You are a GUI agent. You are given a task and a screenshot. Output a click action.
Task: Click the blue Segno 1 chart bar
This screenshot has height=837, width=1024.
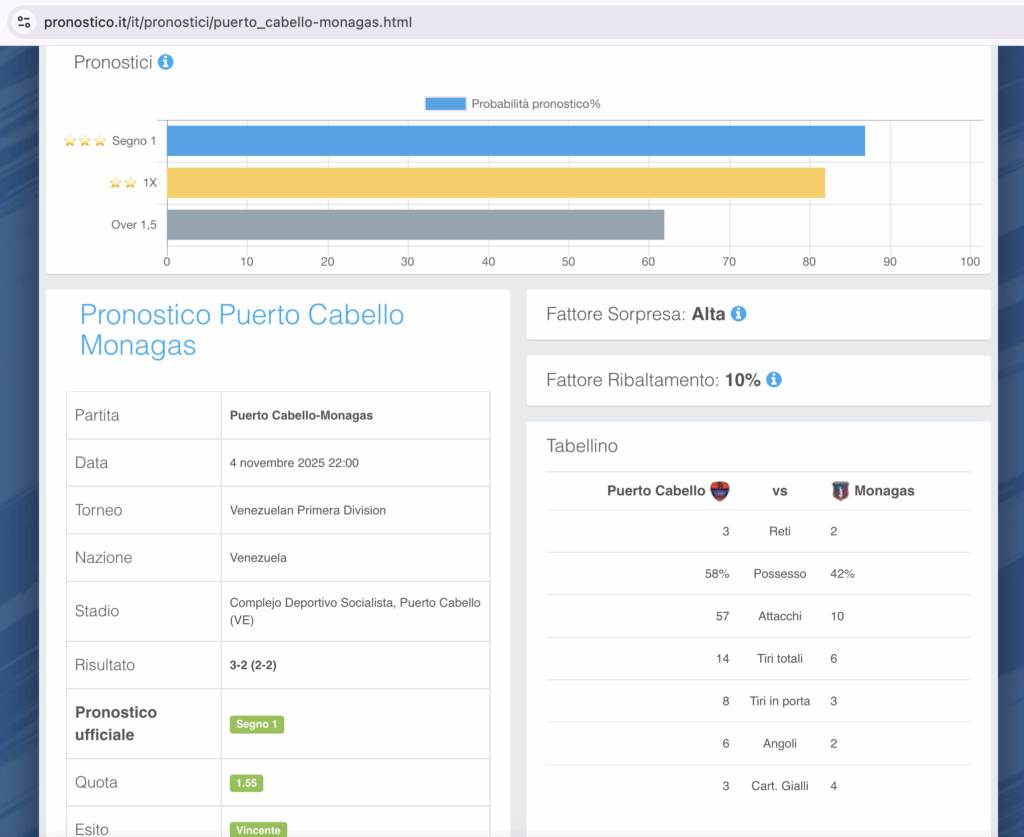515,141
